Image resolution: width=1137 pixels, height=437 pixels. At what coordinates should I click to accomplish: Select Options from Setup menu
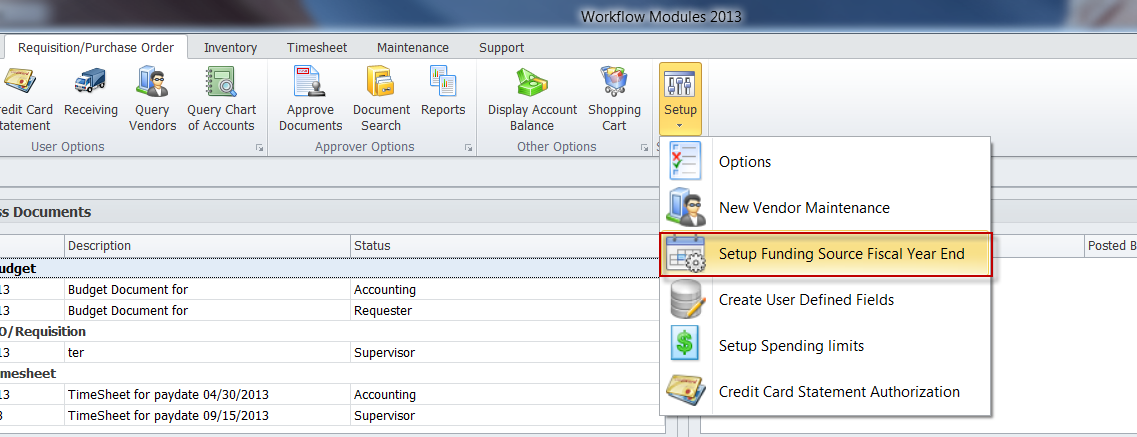(744, 162)
